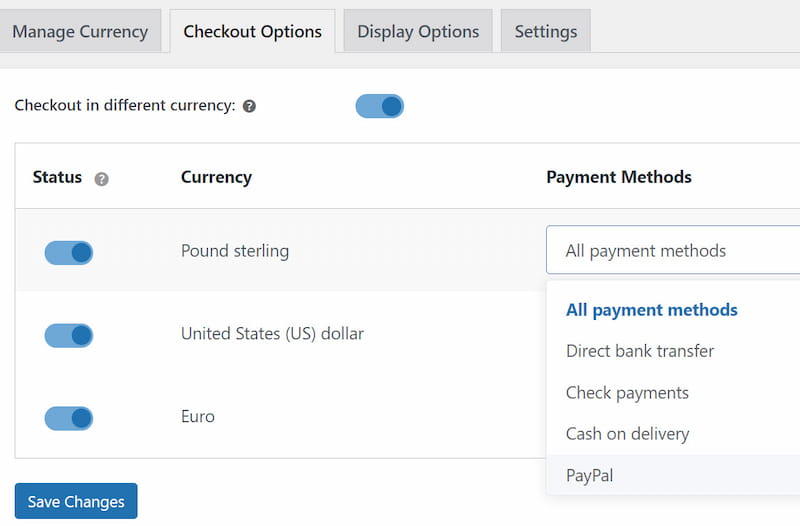Choose PayPal as payment method
Screen dimensions: 800x526
[x=589, y=475]
